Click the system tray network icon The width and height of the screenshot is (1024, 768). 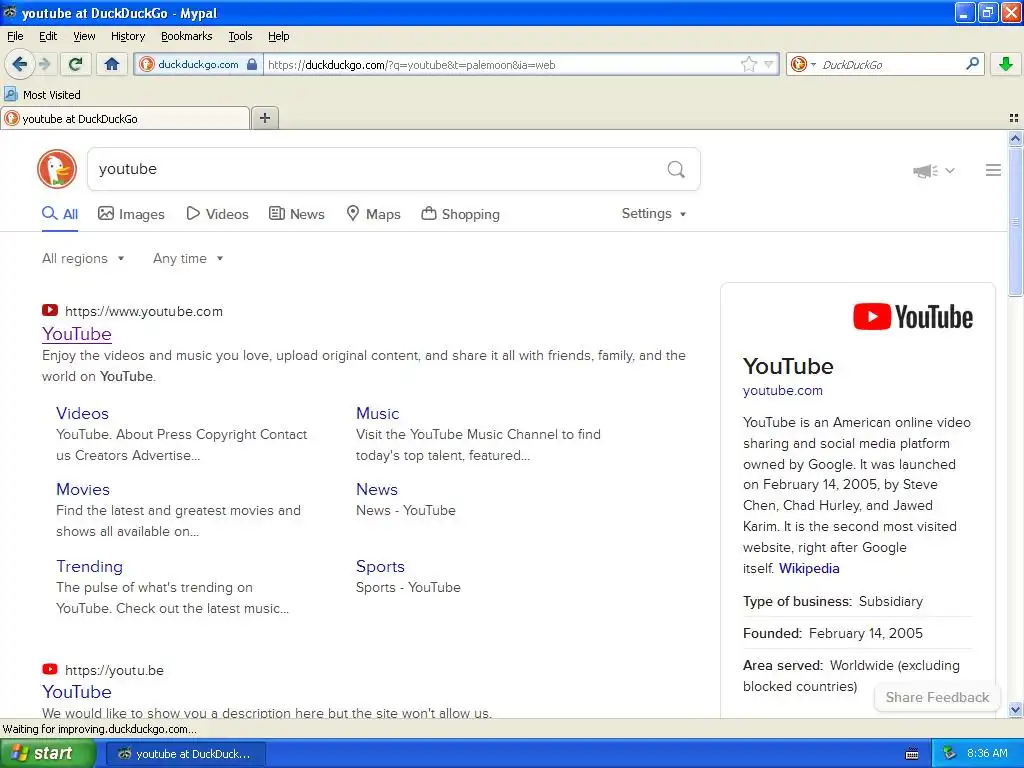click(950, 754)
